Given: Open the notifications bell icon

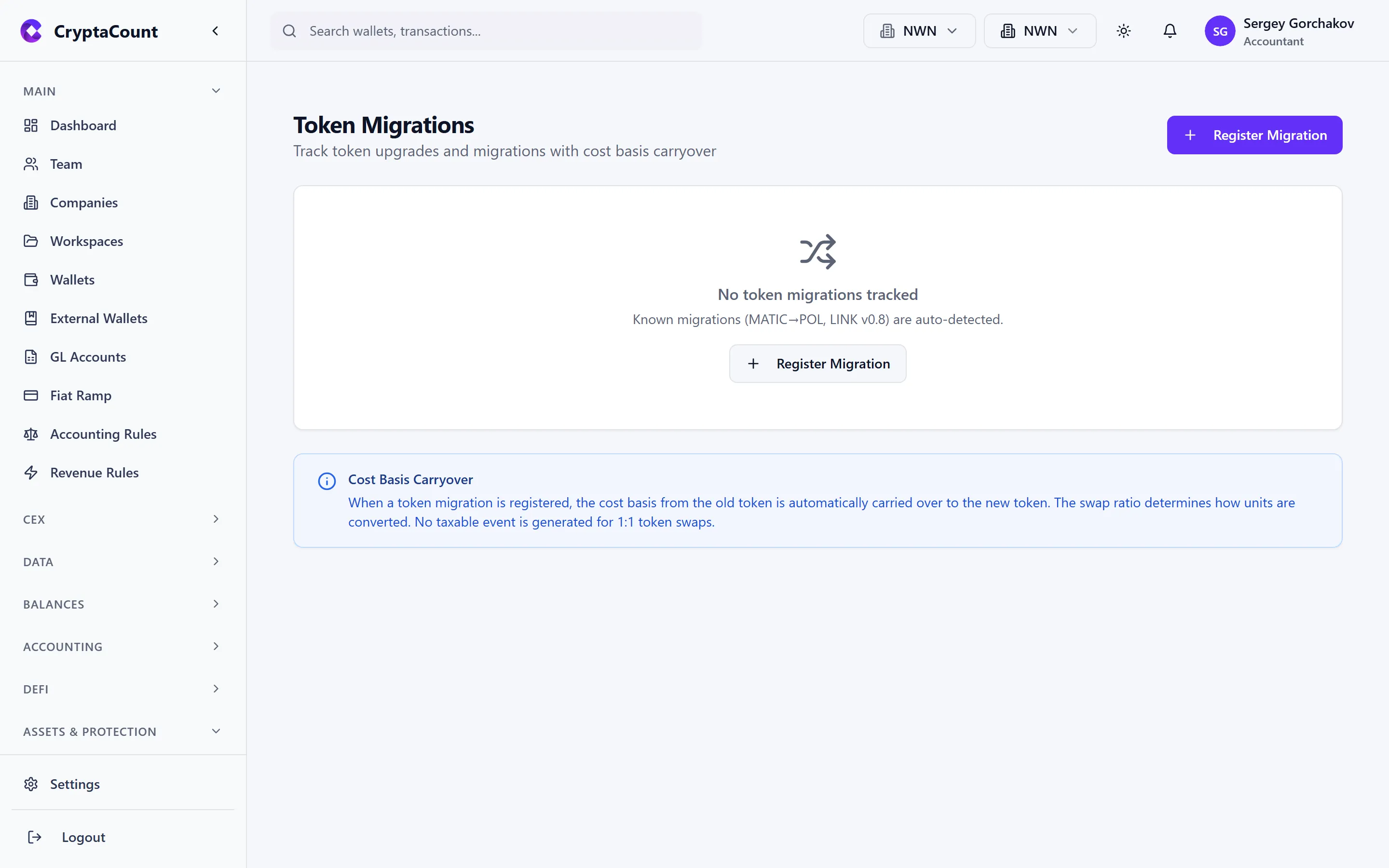Looking at the screenshot, I should [x=1170, y=31].
